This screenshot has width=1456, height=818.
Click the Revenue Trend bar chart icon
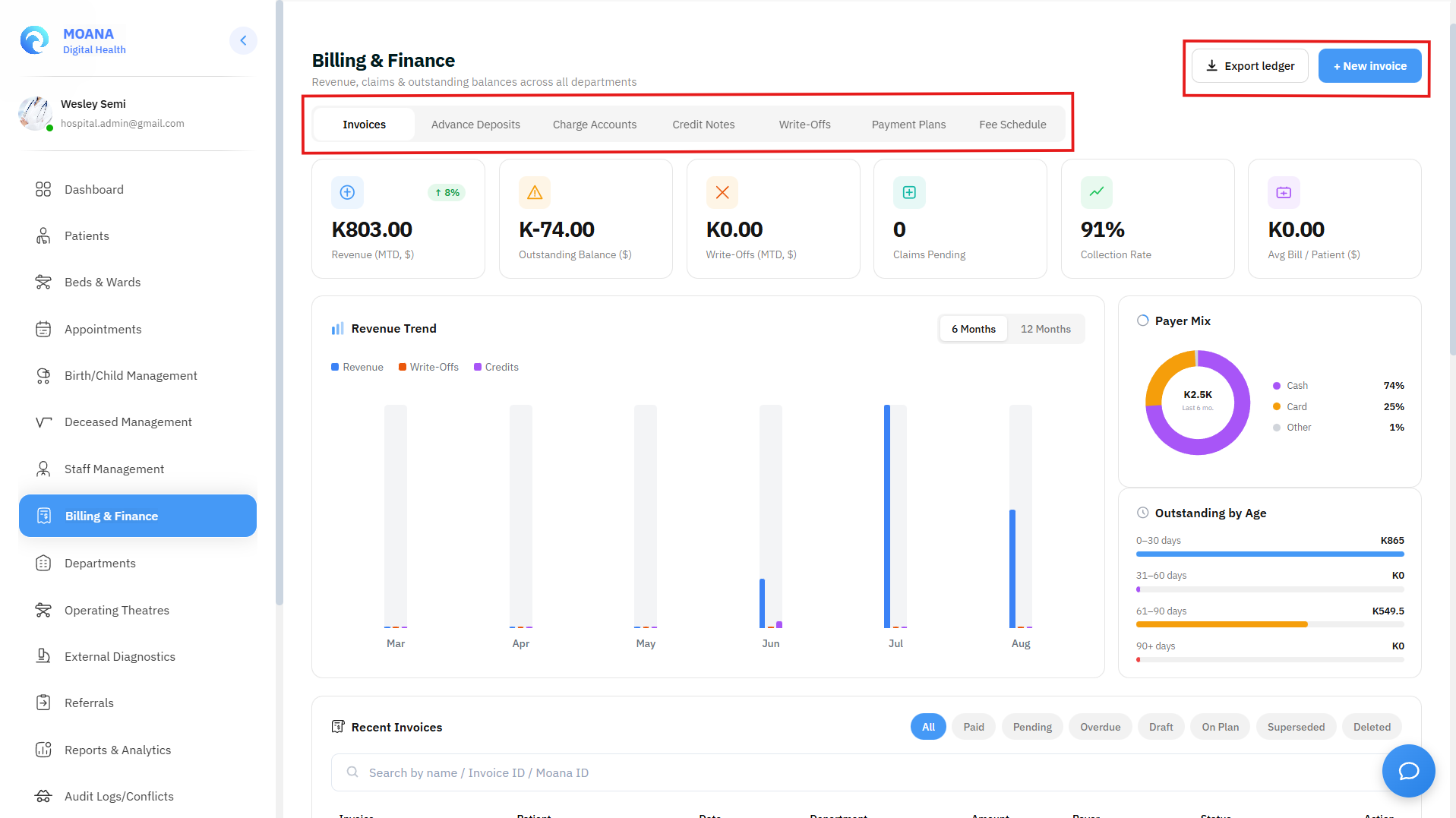click(337, 329)
